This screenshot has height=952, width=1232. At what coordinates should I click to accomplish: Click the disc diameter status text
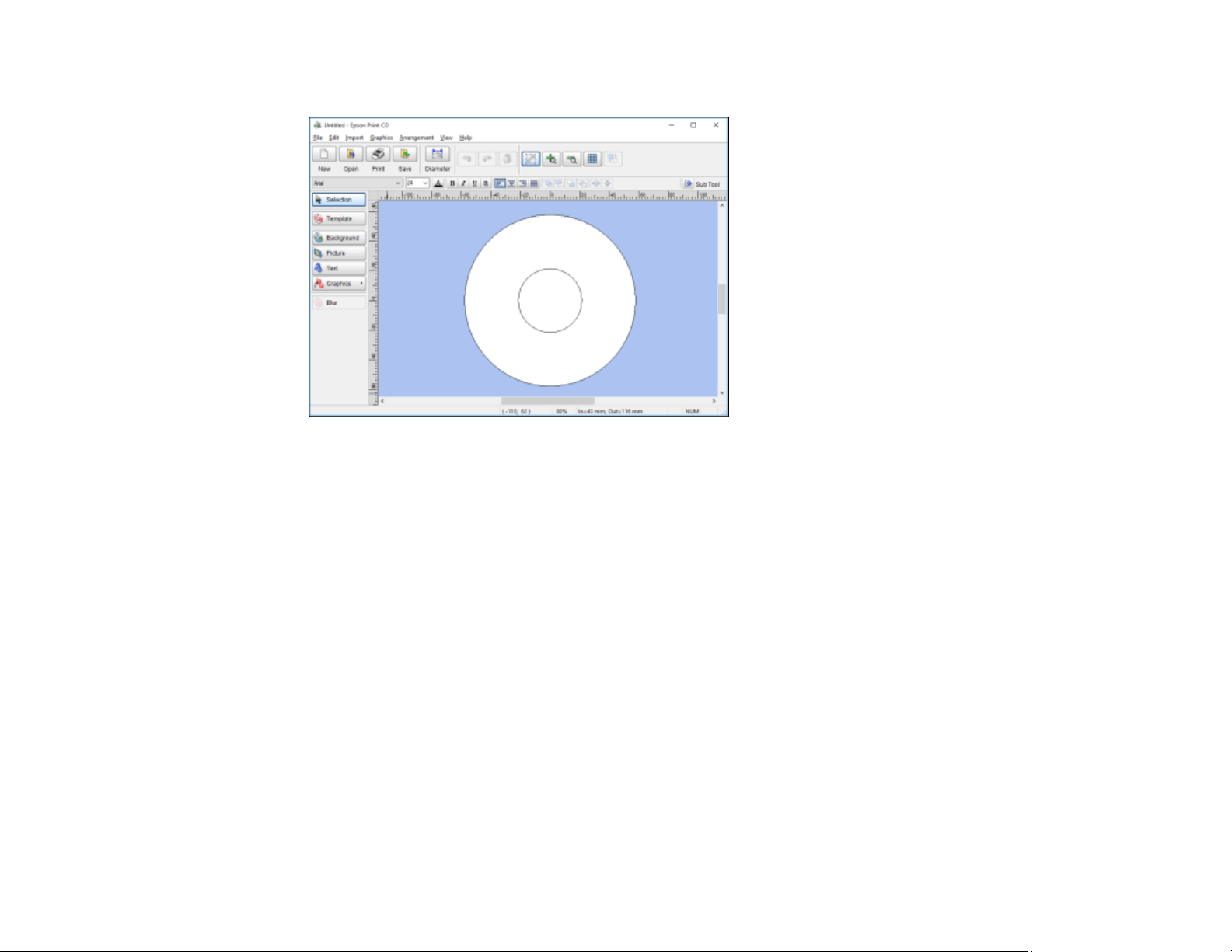pos(610,411)
